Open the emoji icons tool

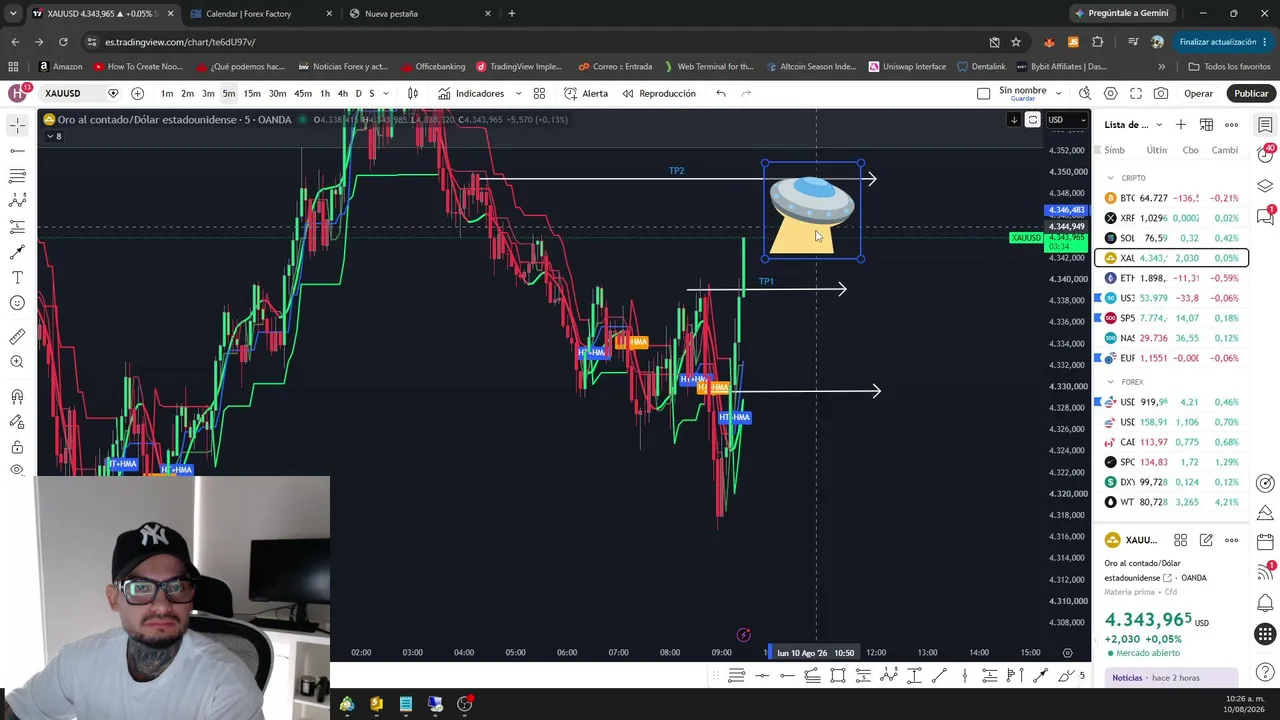point(17,303)
